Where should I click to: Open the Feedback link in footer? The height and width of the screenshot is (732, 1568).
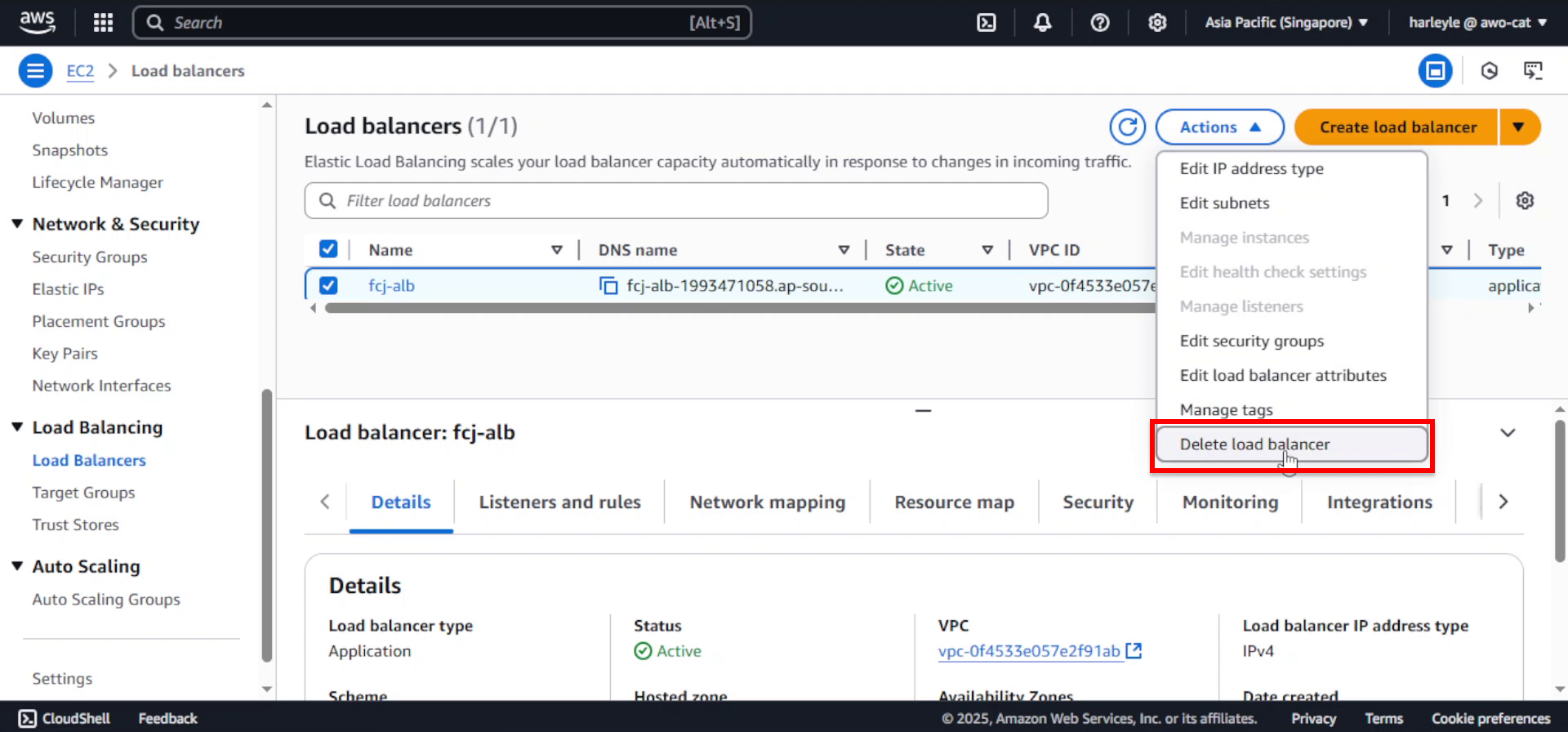167,718
